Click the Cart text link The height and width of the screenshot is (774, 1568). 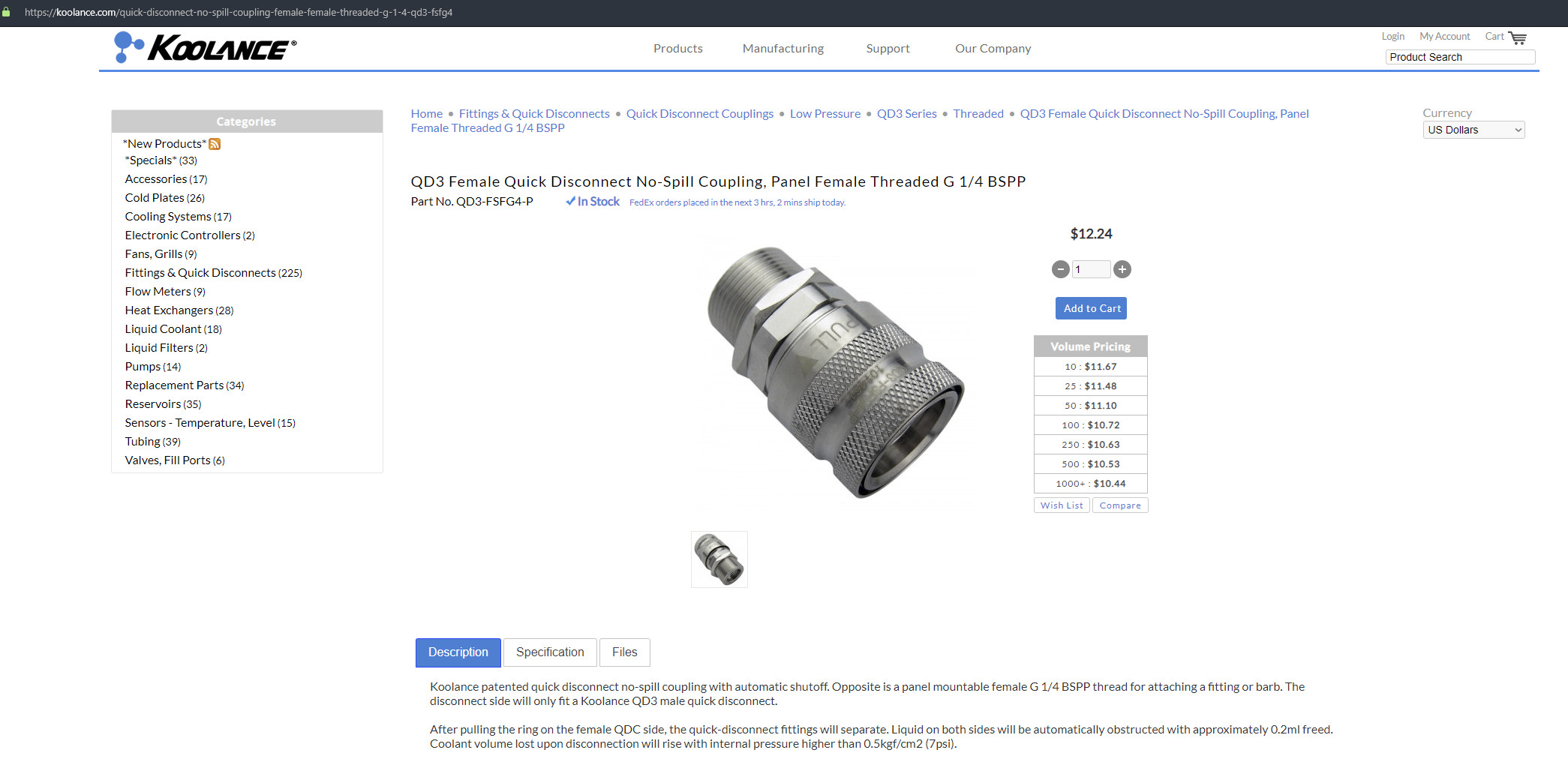(1494, 36)
